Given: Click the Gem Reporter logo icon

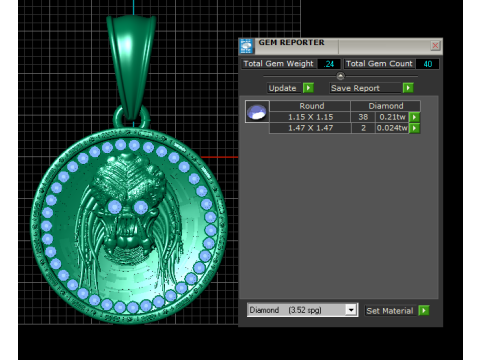Looking at the screenshot, I should [x=246, y=46].
